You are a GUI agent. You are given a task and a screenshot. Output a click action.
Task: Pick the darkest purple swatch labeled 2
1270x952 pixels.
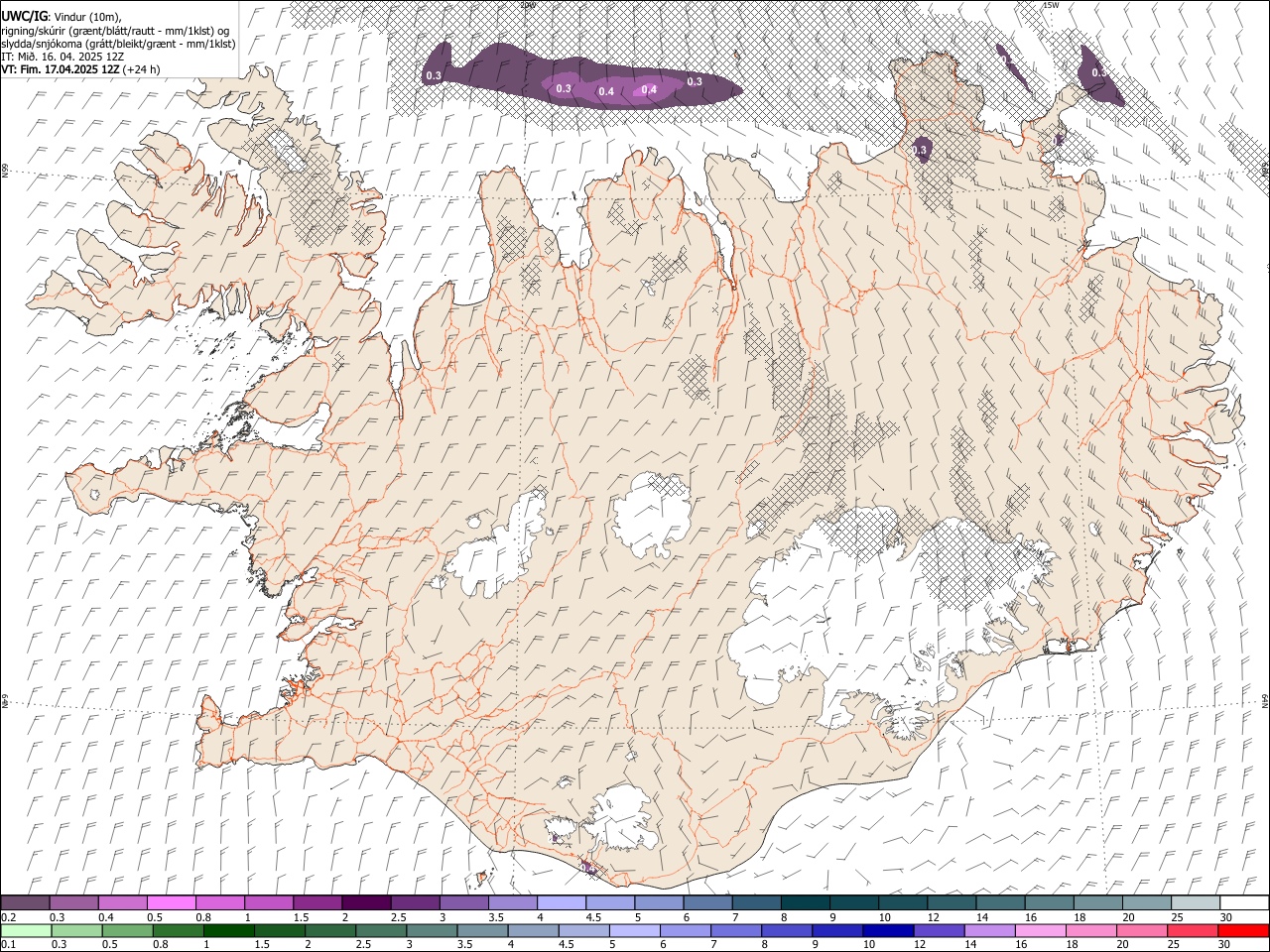(x=366, y=903)
